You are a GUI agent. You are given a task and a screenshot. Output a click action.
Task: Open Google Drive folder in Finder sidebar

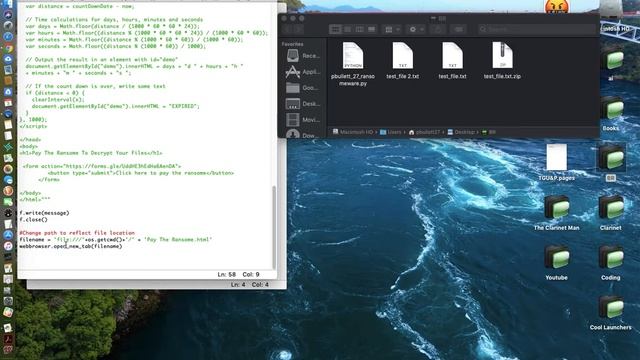click(303, 88)
